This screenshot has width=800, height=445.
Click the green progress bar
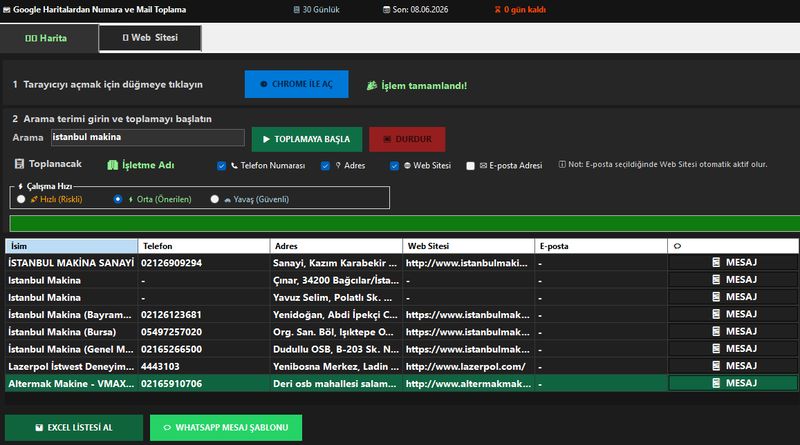point(405,224)
